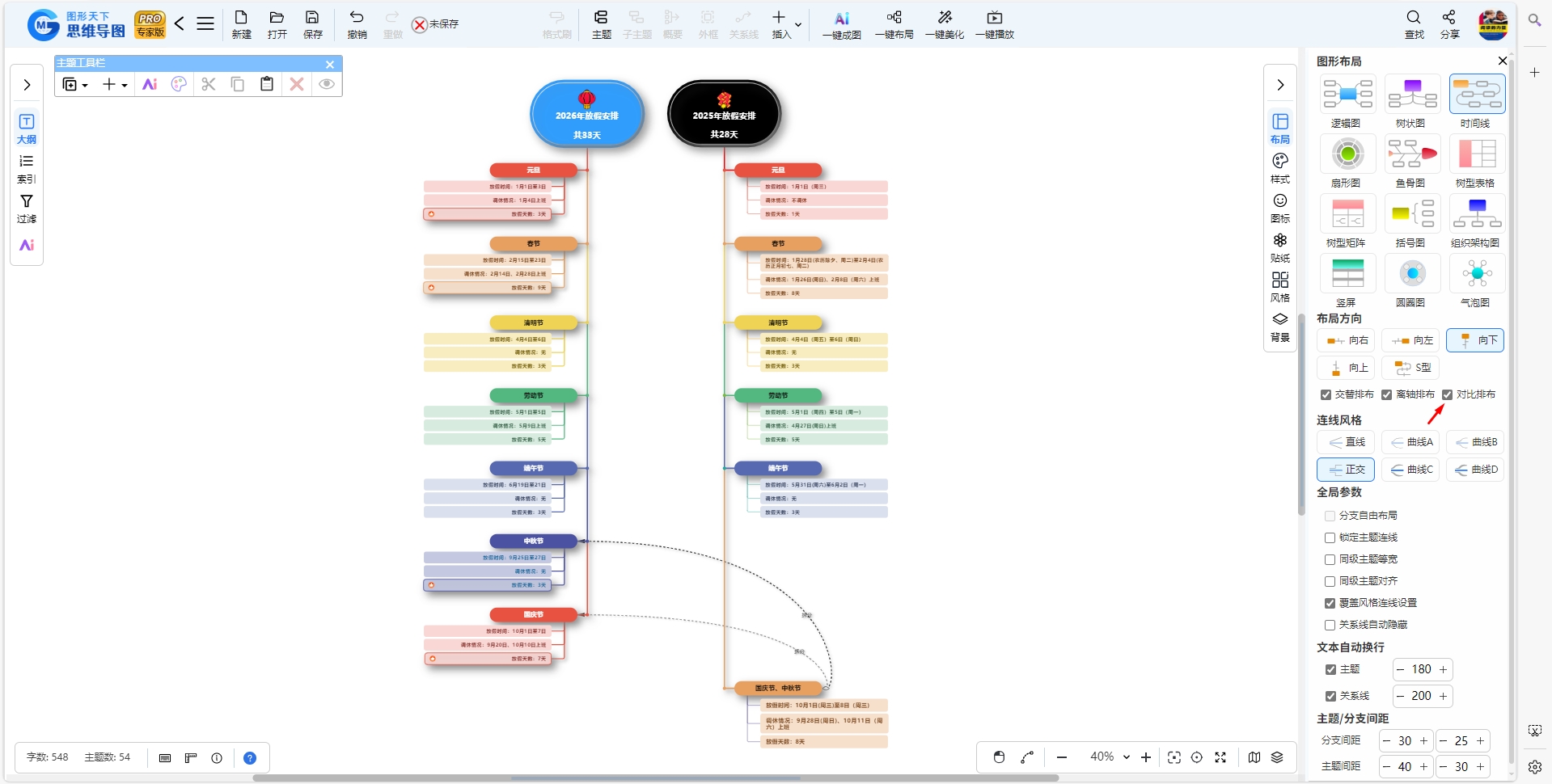Screen dimensions: 1552x784
Task: Uncheck the 对比排布 checkbox
Action: [1448, 394]
